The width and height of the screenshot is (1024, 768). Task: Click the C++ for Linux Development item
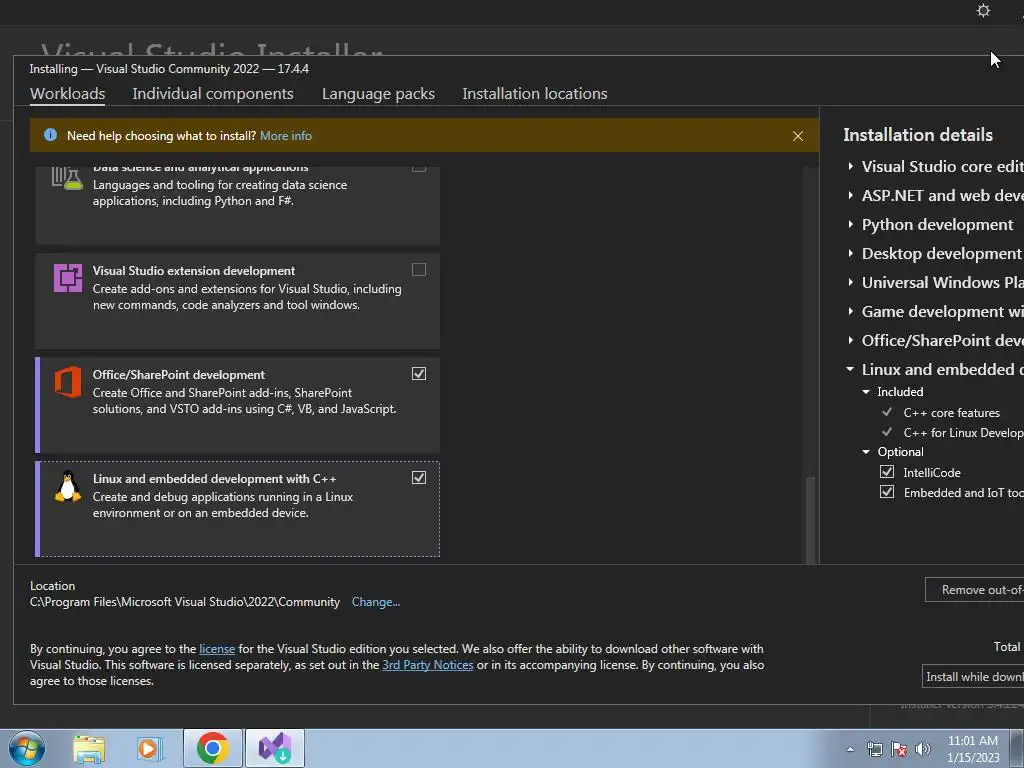963,432
